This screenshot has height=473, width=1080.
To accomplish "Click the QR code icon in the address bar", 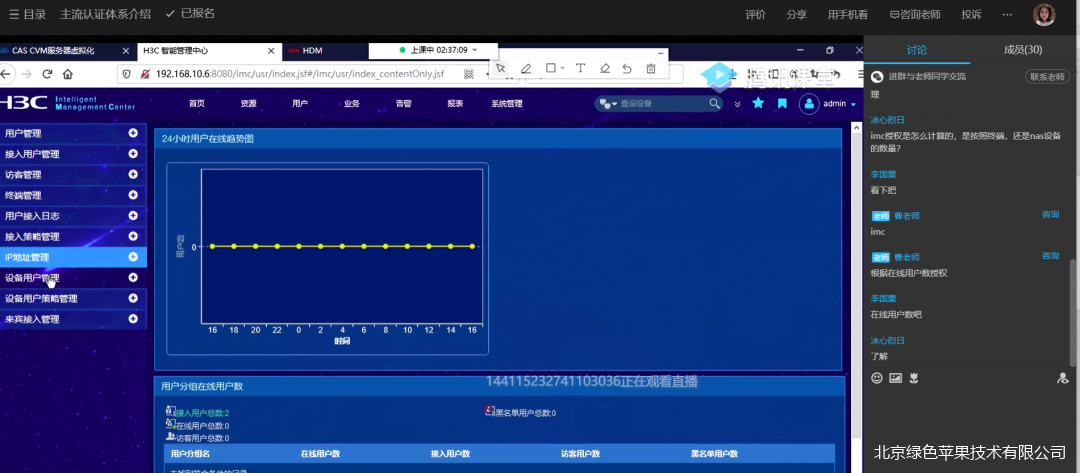I will tap(468, 74).
